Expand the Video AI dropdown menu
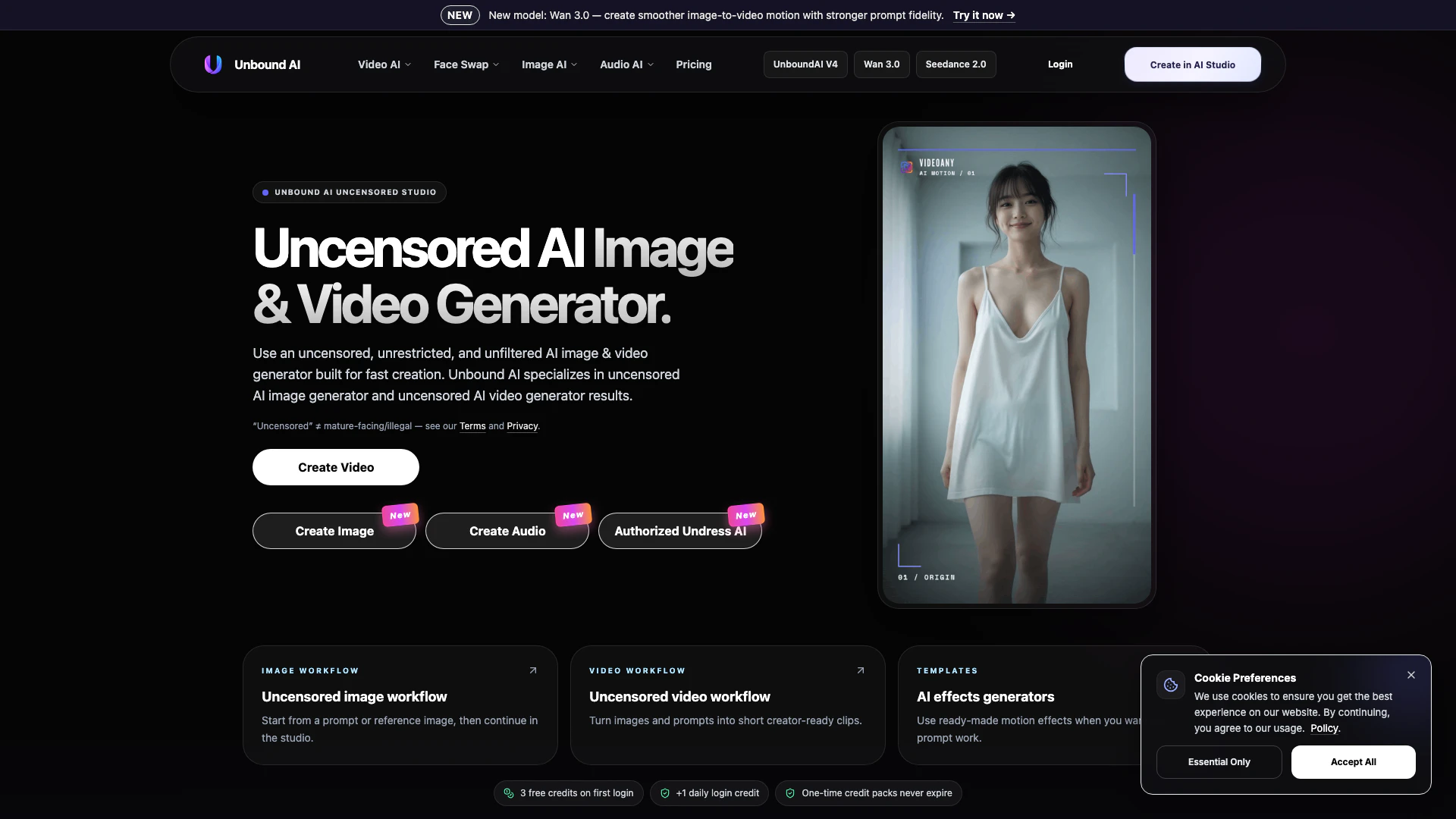The image size is (1456, 819). click(x=384, y=64)
